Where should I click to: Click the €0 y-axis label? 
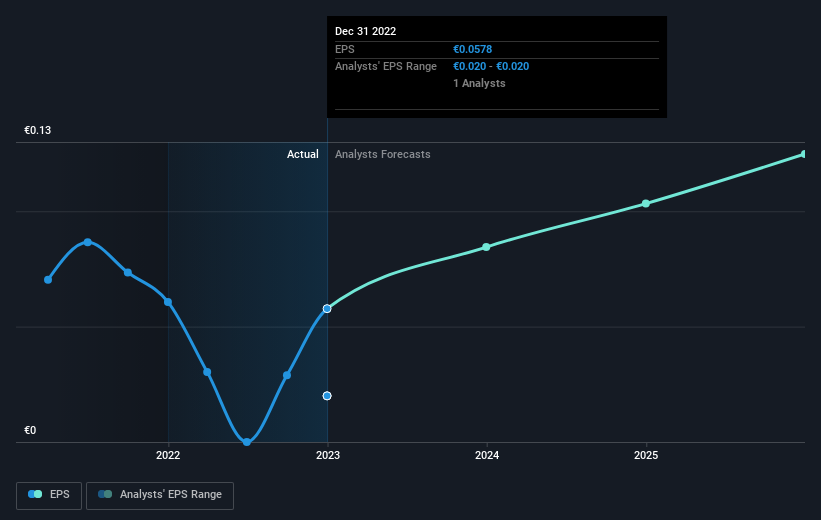(30, 430)
